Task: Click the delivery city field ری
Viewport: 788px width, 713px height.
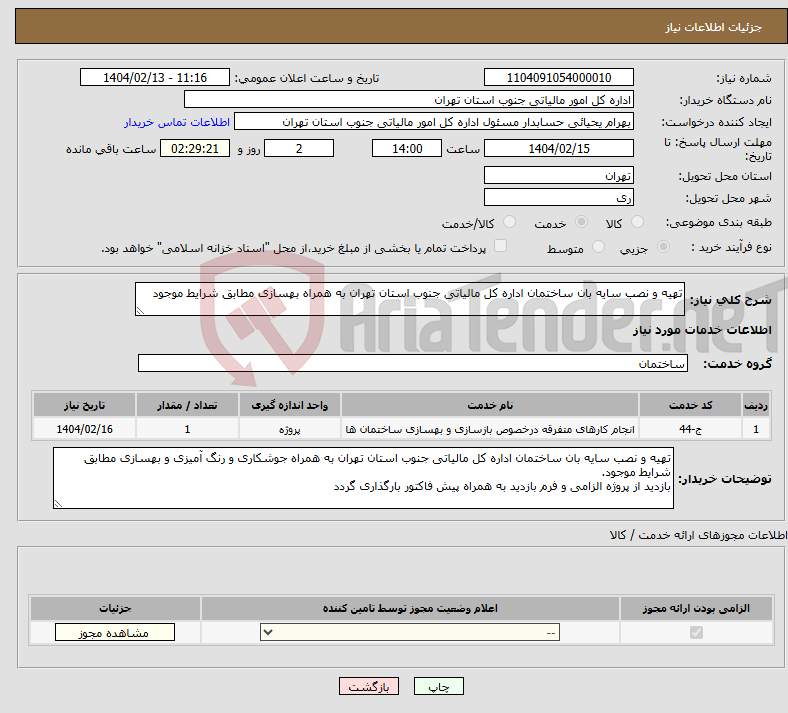Action: click(x=558, y=197)
